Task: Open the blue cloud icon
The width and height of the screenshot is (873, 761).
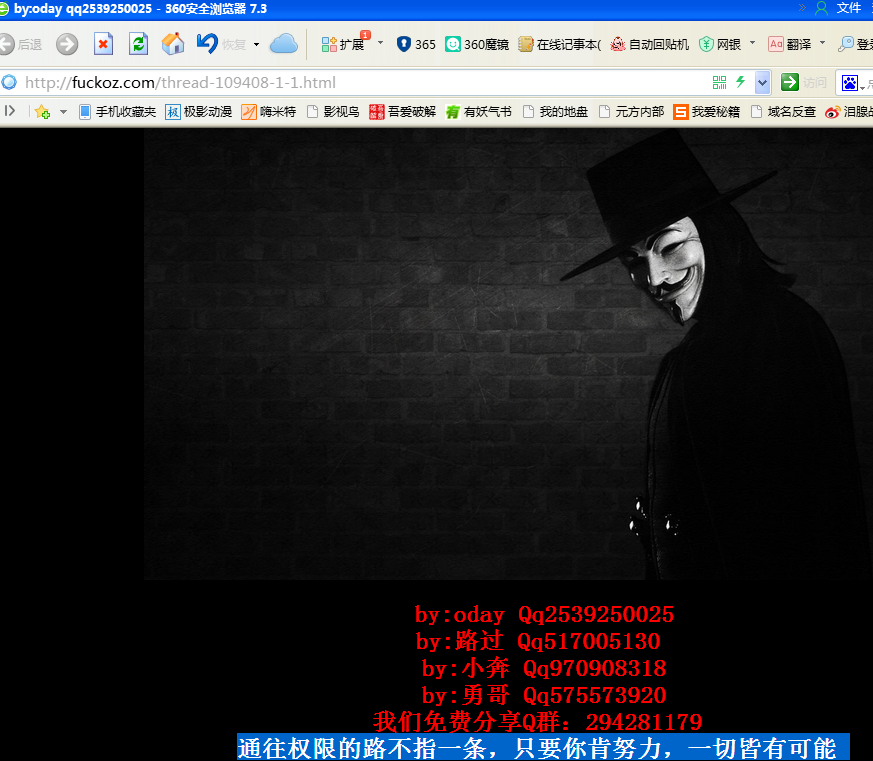Action: click(284, 44)
